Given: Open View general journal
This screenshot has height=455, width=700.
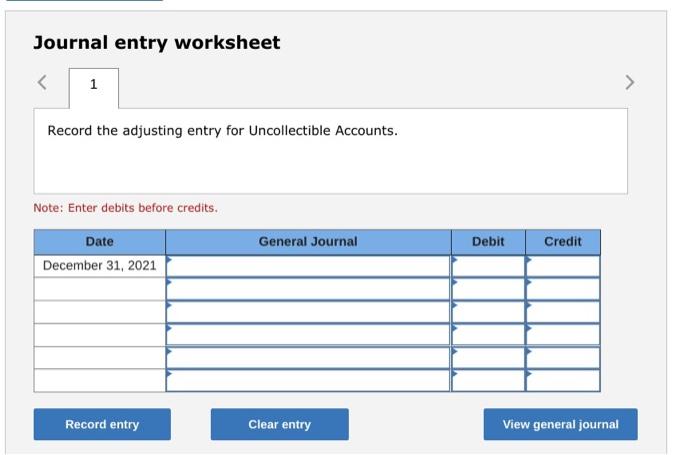Looking at the screenshot, I should point(560,424).
